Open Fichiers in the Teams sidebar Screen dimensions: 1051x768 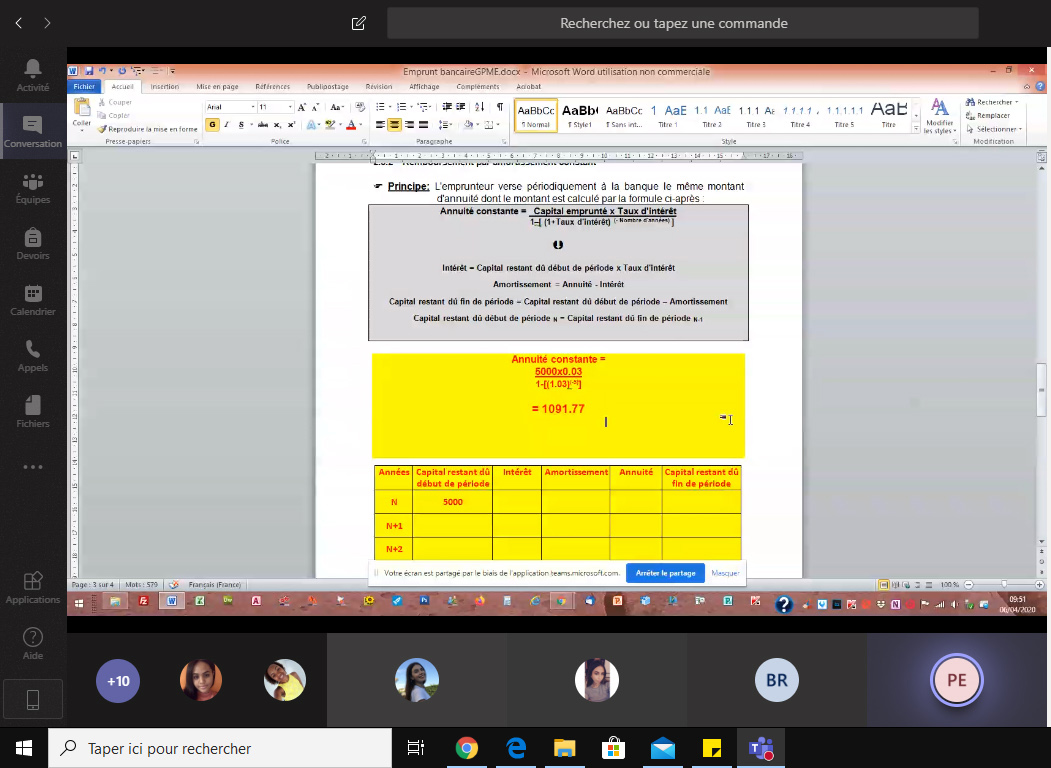[x=33, y=411]
